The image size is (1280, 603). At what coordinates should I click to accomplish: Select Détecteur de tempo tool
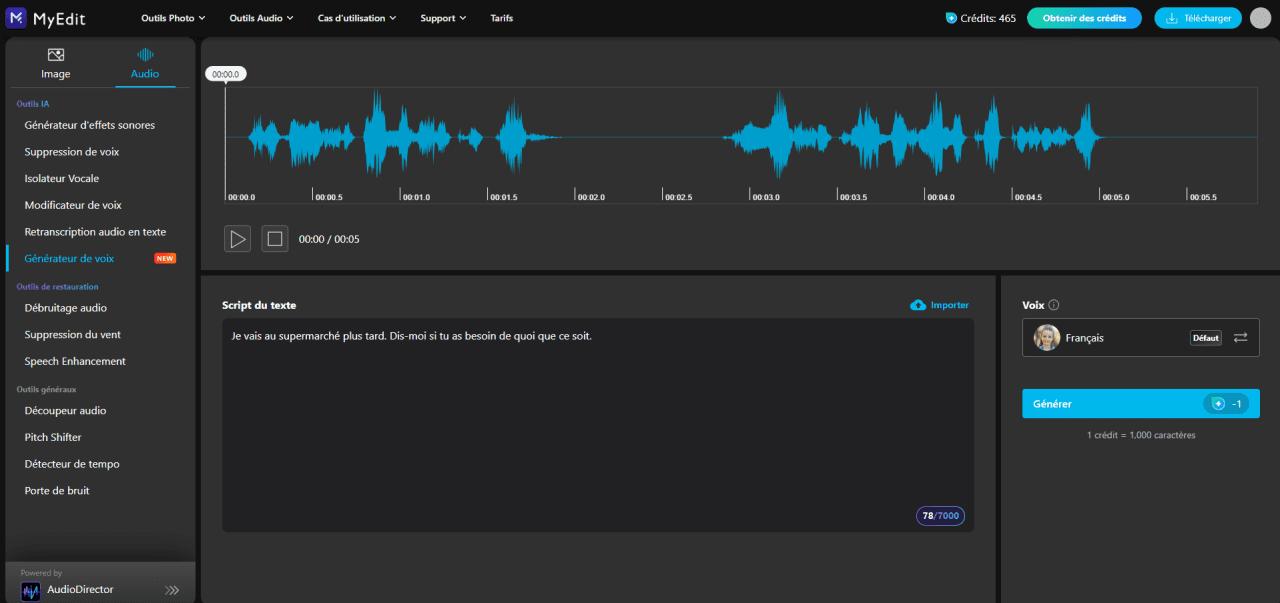(72, 464)
